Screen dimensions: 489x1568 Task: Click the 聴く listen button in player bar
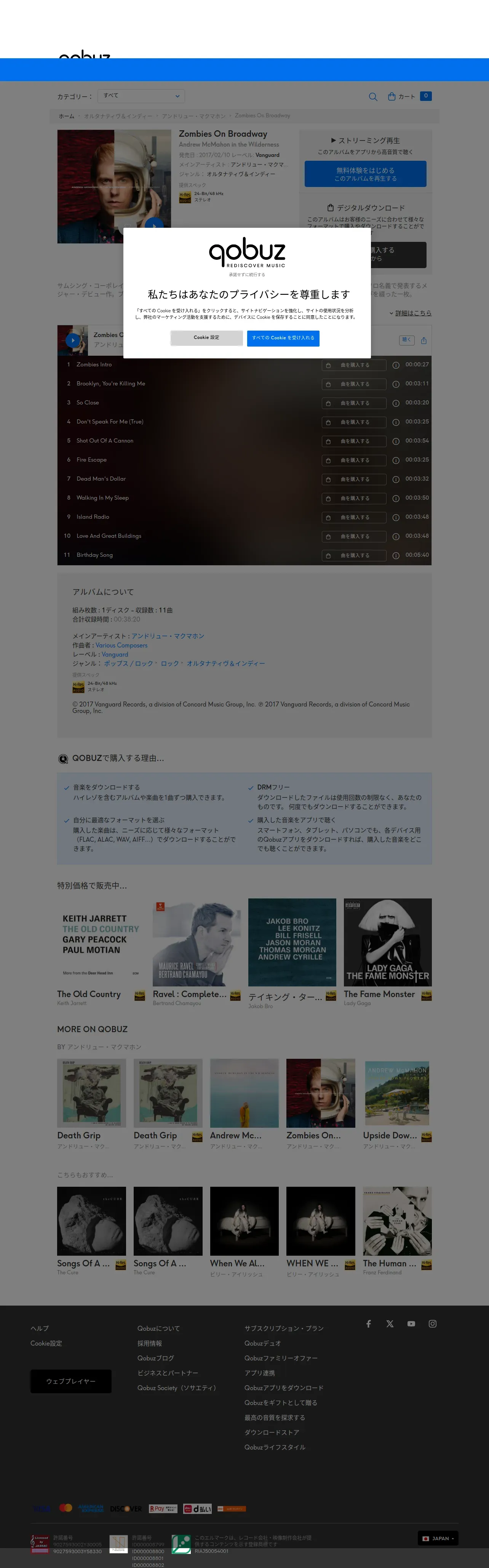[406, 340]
